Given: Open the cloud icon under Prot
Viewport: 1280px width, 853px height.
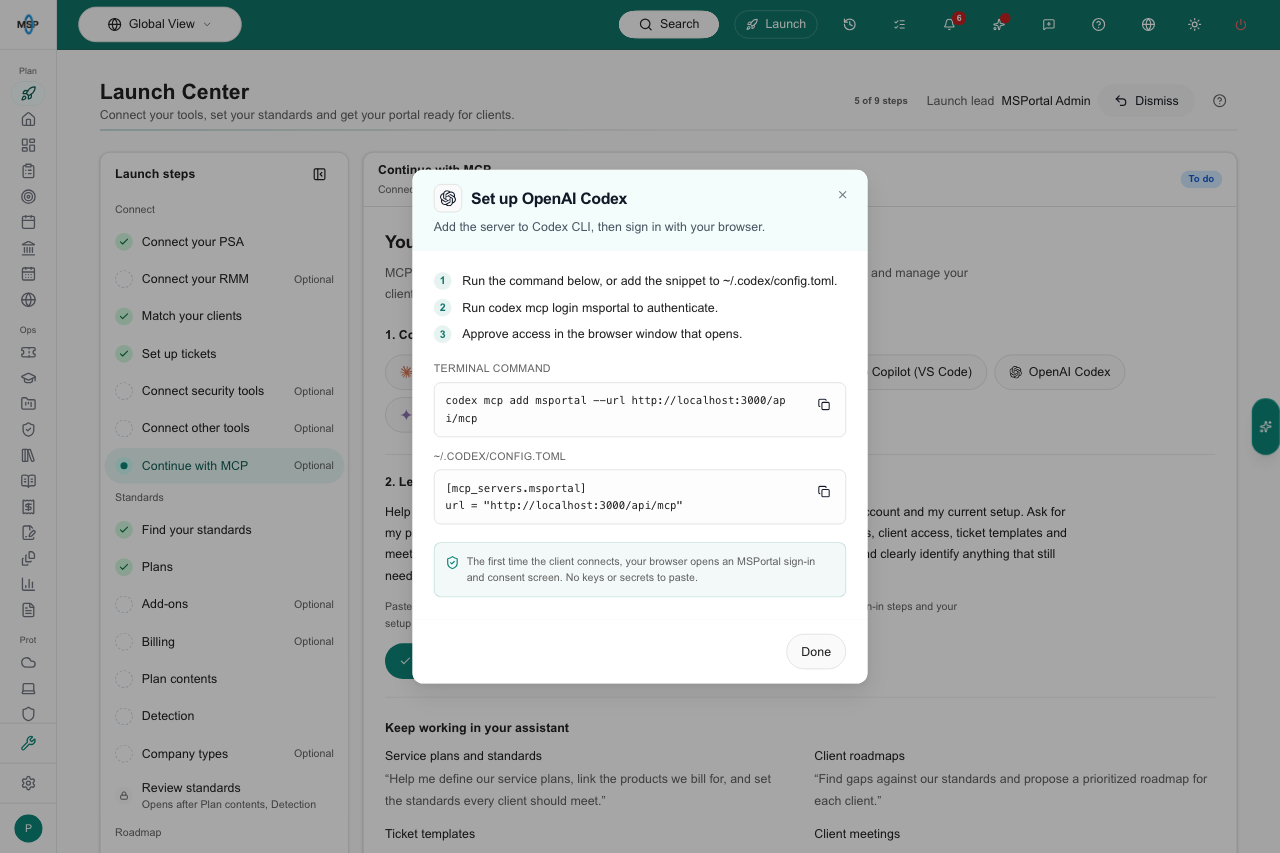Looking at the screenshot, I should click(x=28, y=662).
